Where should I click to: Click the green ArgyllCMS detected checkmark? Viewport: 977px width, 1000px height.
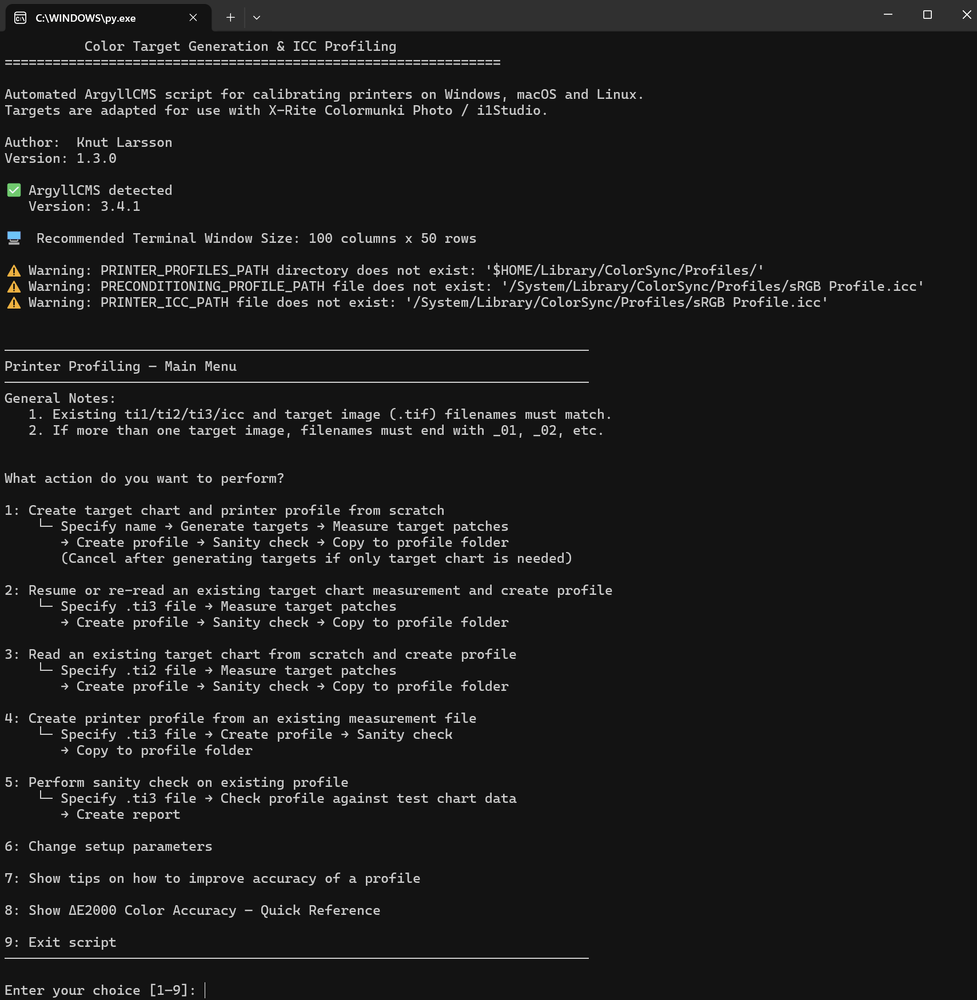[x=14, y=190]
